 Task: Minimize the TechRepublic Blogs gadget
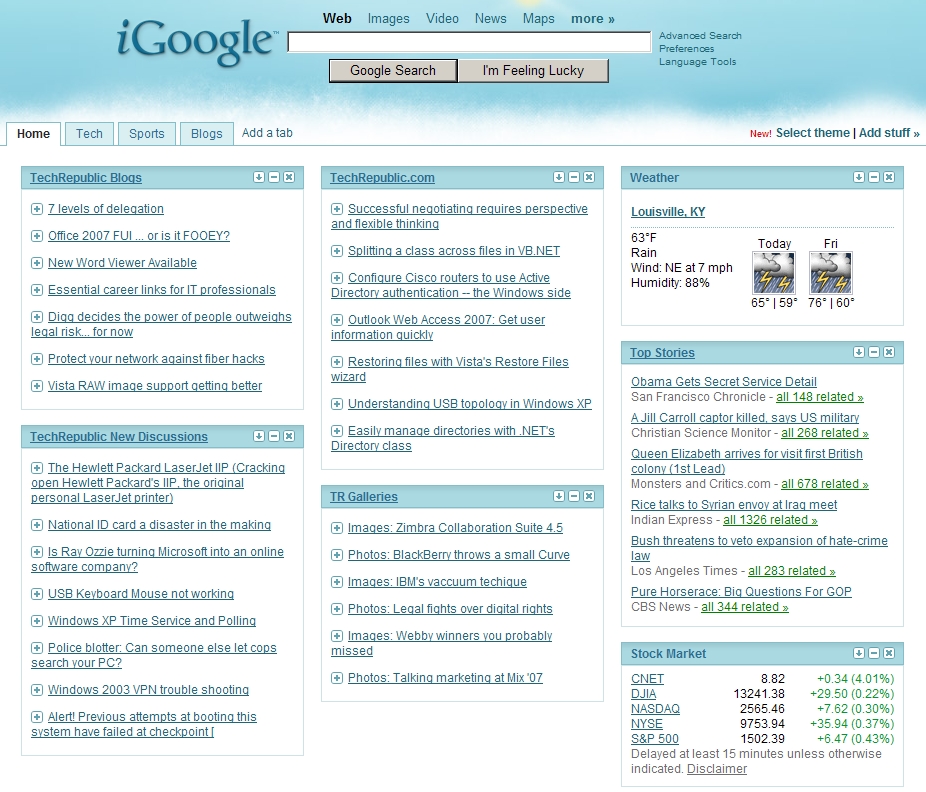coord(274,177)
